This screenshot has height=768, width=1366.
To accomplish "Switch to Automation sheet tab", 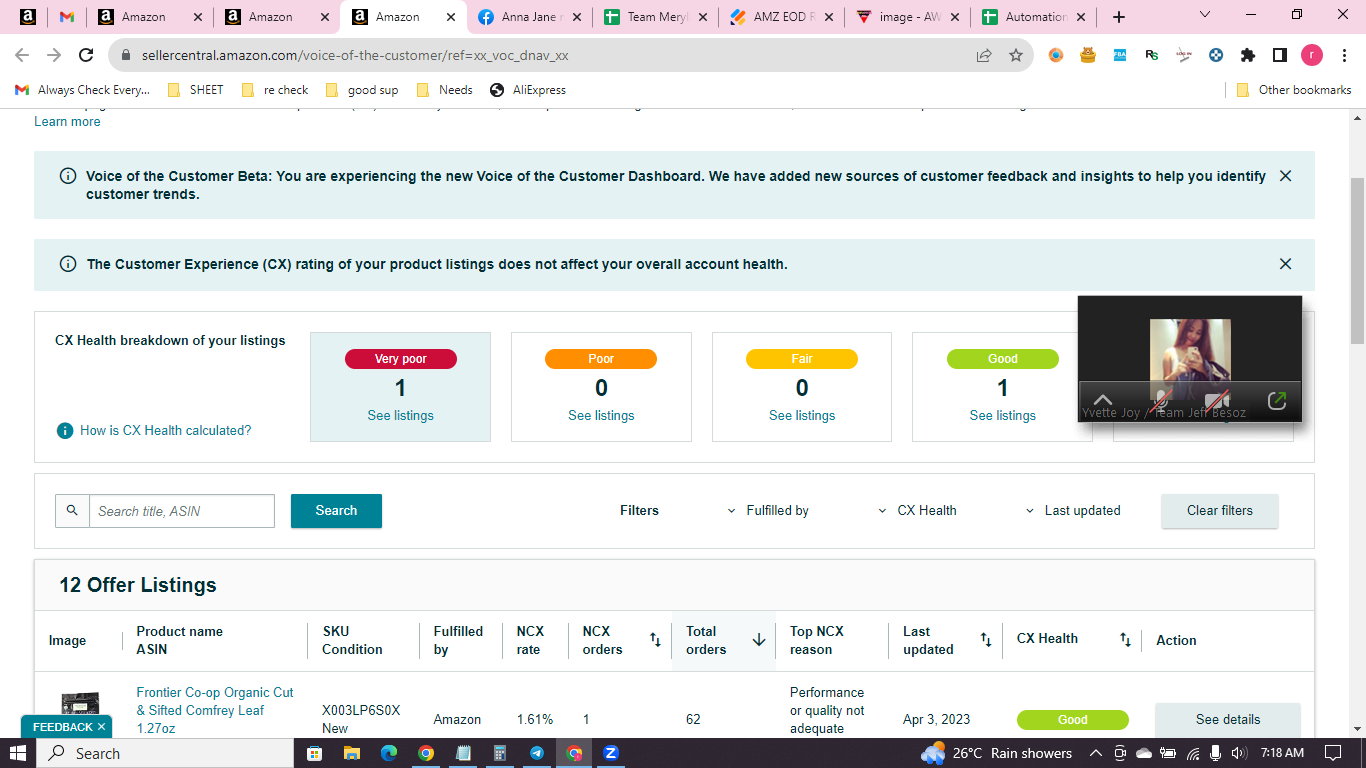I will click(x=1034, y=17).
